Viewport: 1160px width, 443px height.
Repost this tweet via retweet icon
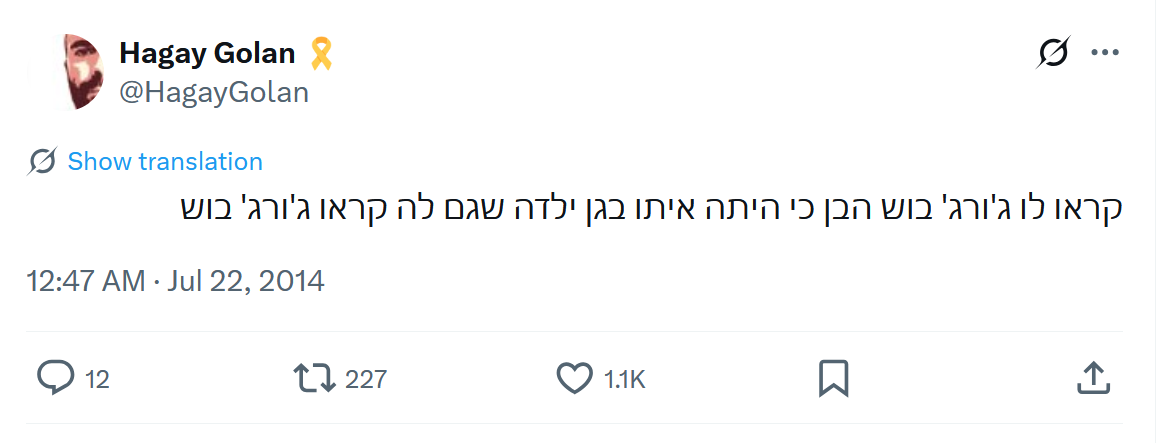coord(313,378)
